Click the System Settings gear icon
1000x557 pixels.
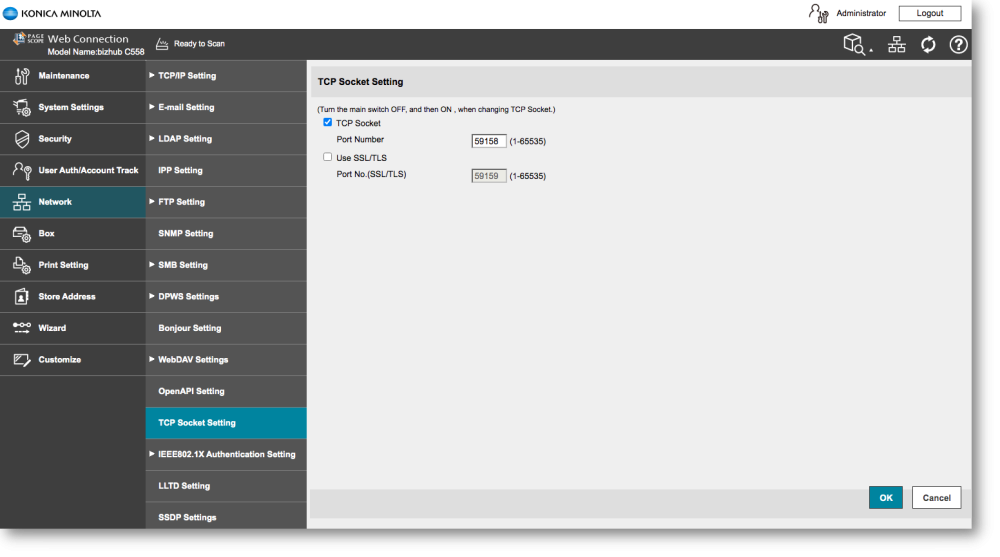click(x=22, y=107)
